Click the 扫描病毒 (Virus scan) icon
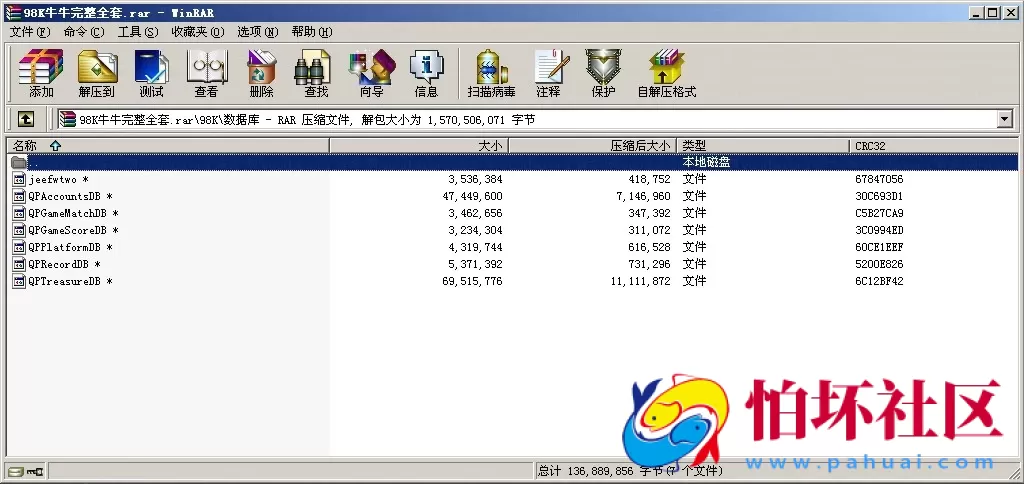The image size is (1024, 484). pyautogui.click(x=491, y=73)
